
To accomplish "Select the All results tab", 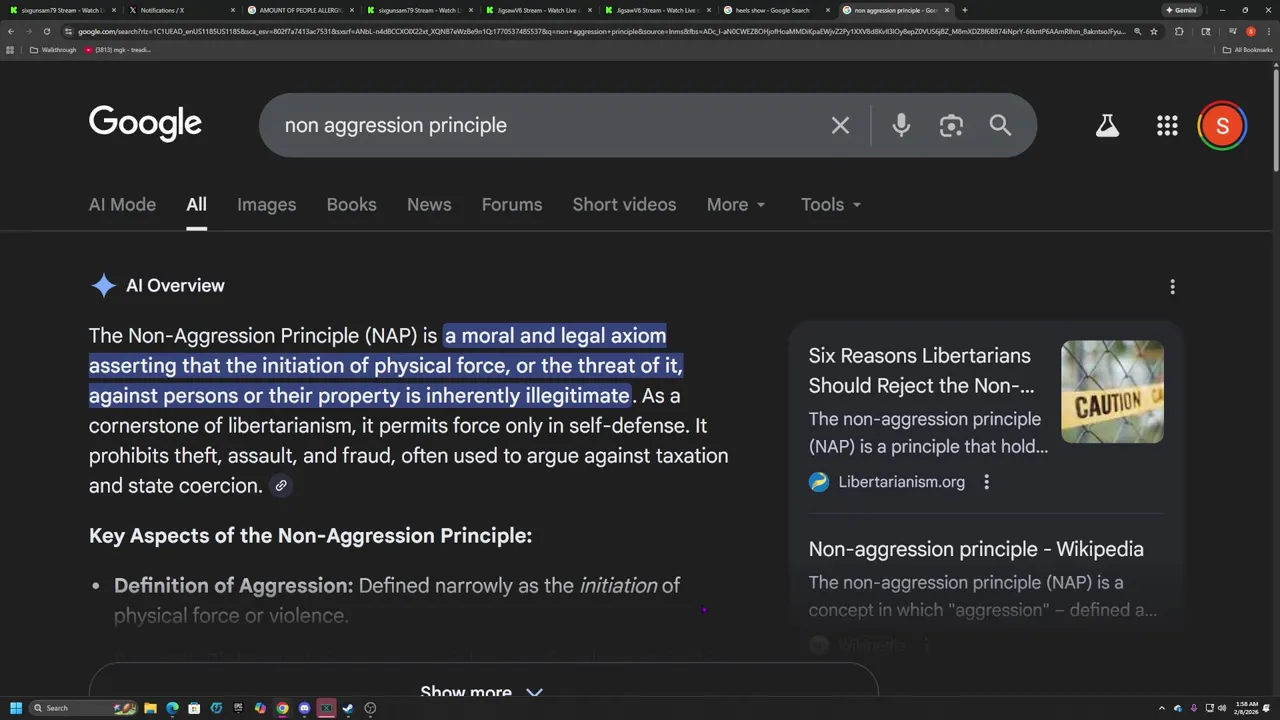I will tap(196, 204).
